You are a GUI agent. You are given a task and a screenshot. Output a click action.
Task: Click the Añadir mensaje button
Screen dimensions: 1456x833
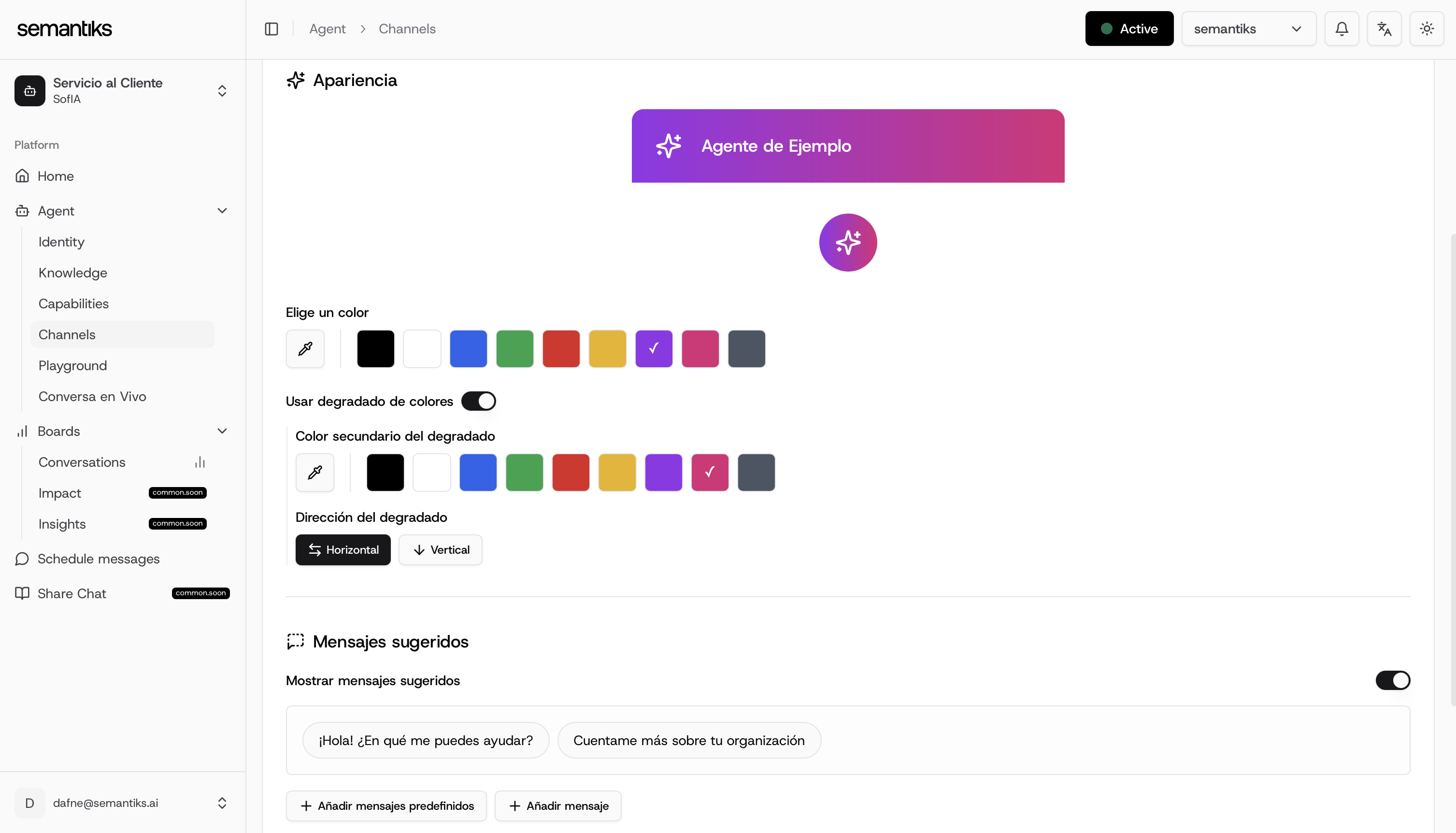pyautogui.click(x=557, y=805)
